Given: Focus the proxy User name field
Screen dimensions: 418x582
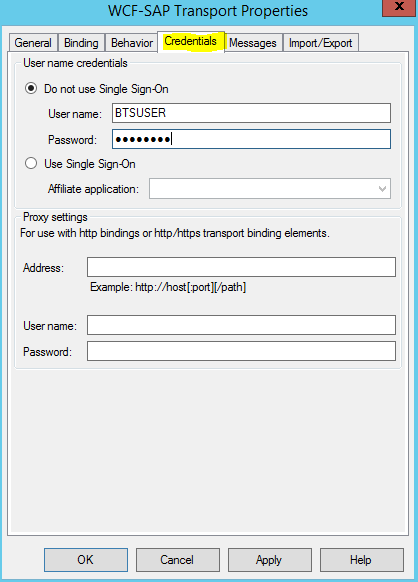Looking at the screenshot, I should 241,325.
